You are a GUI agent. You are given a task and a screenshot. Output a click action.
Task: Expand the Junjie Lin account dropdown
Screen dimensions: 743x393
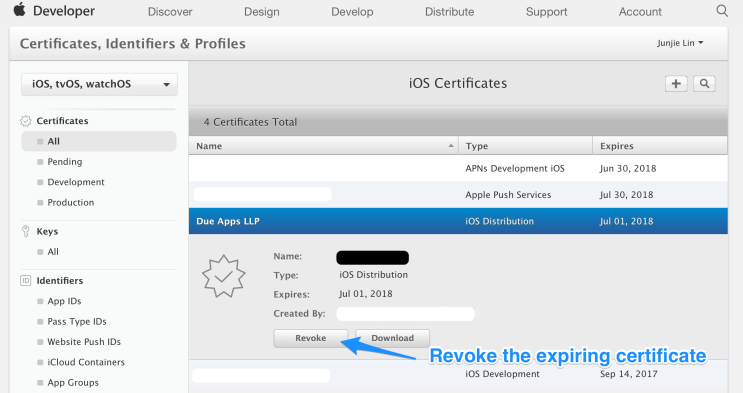(x=680, y=43)
